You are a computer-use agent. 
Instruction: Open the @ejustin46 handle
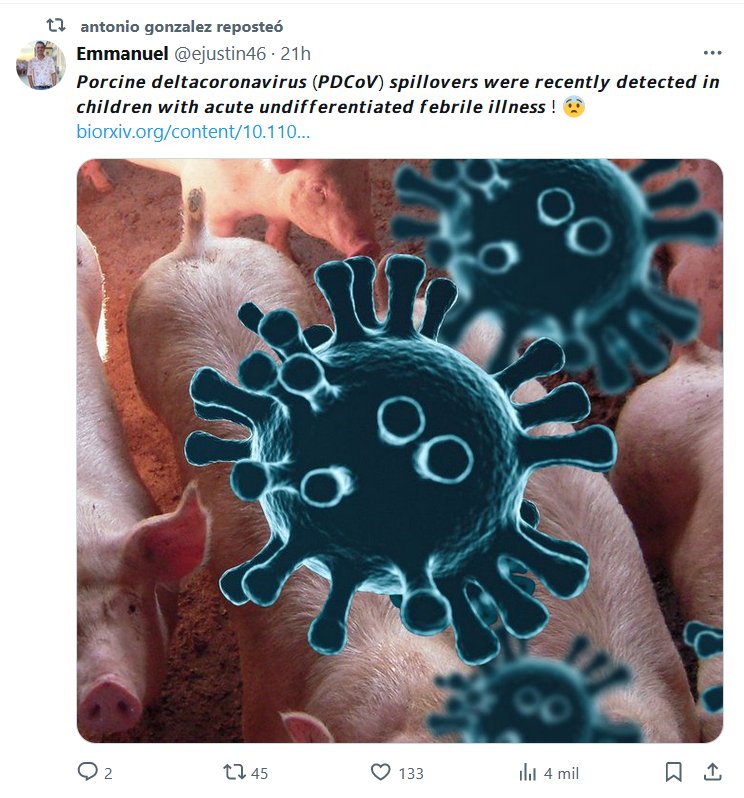coord(220,53)
